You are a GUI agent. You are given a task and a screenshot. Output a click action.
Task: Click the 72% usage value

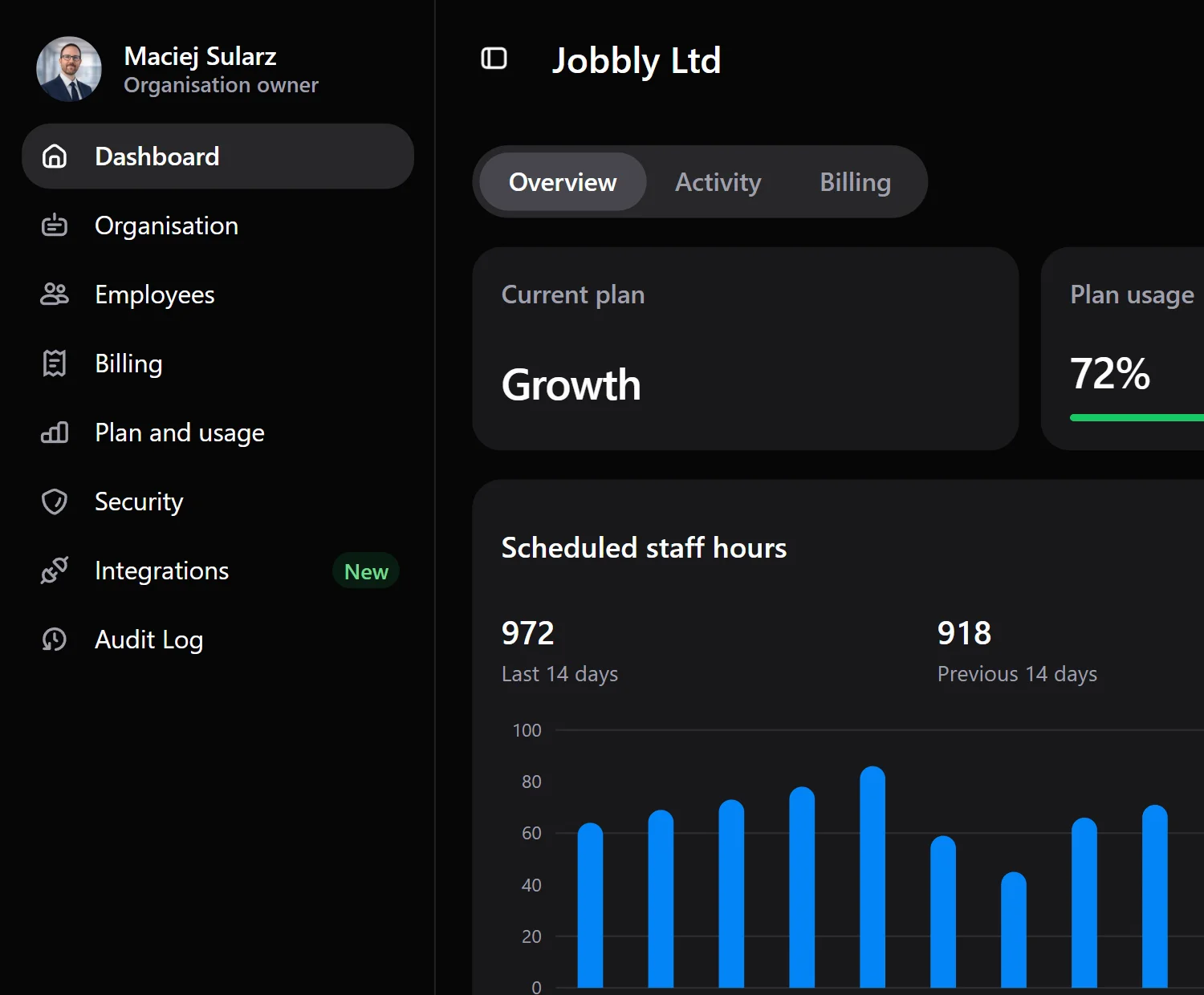point(1111,374)
